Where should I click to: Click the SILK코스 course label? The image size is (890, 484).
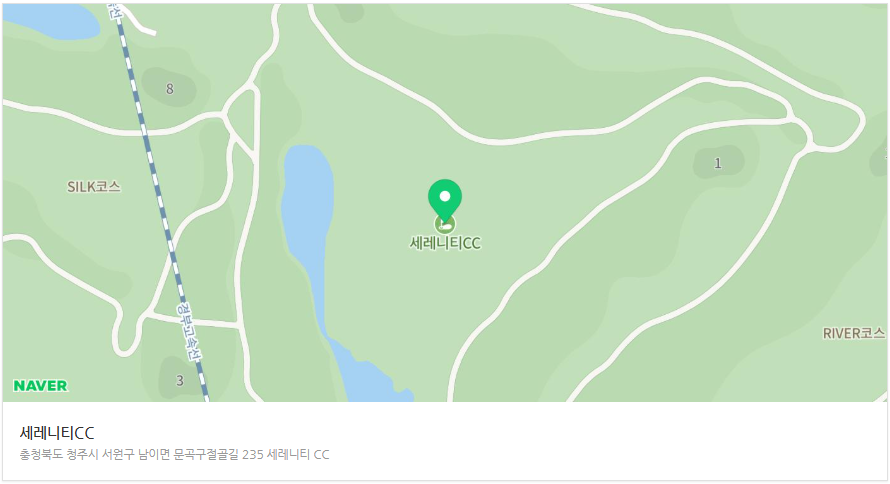coord(94,186)
